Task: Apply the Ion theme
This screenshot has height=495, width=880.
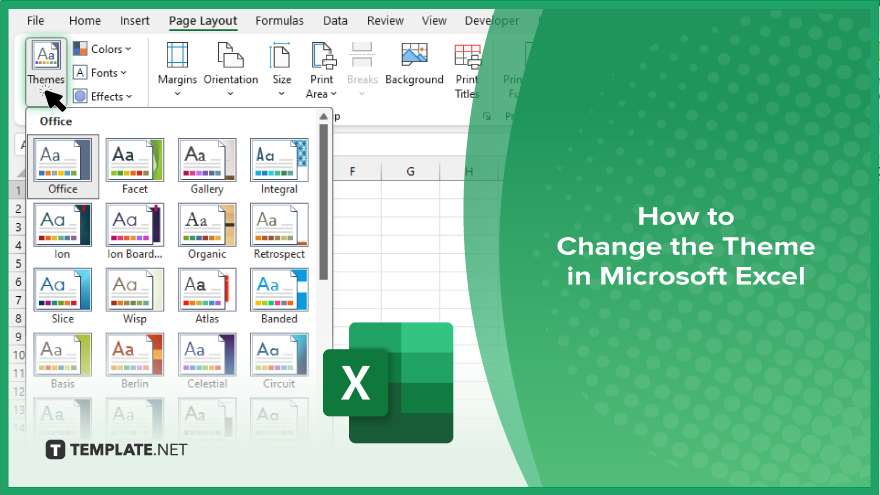Action: pos(62,231)
